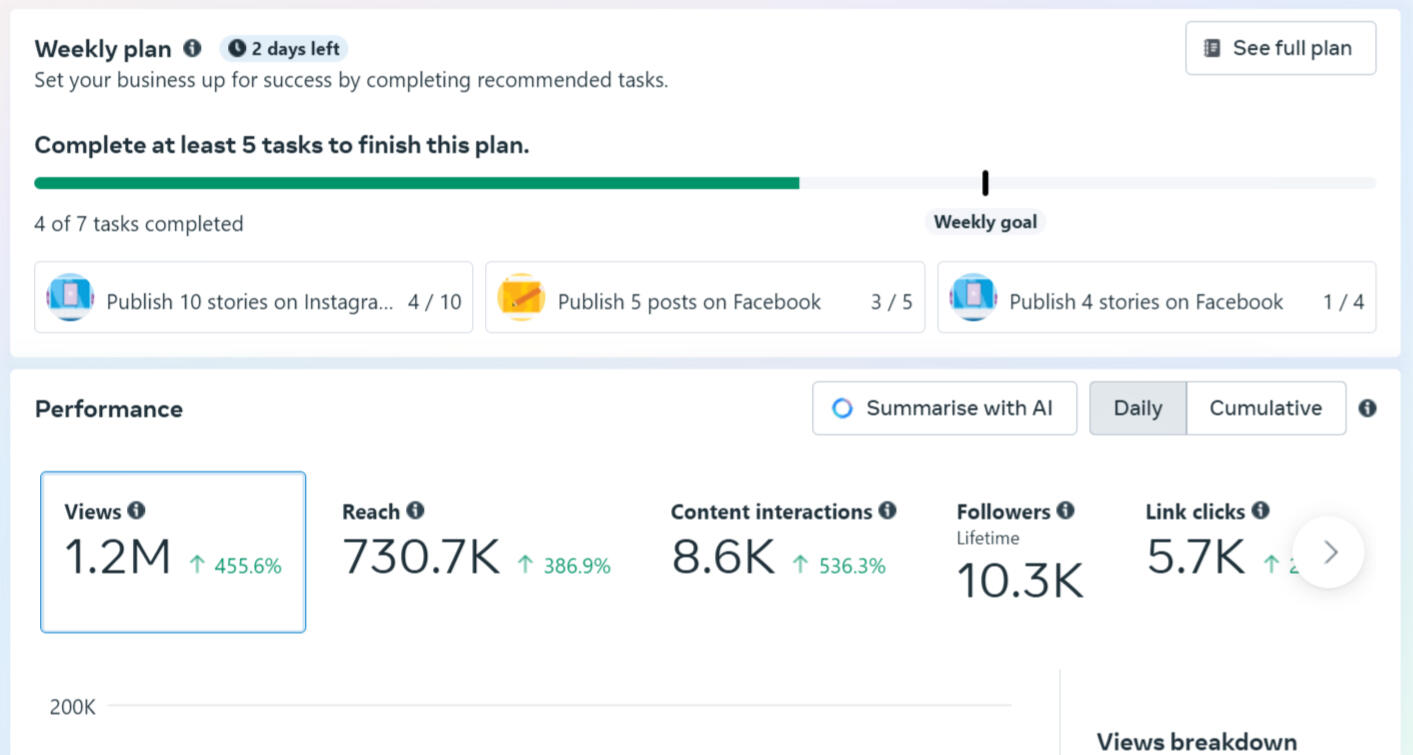
Task: Click the Meta AI circle icon
Action: pos(842,408)
